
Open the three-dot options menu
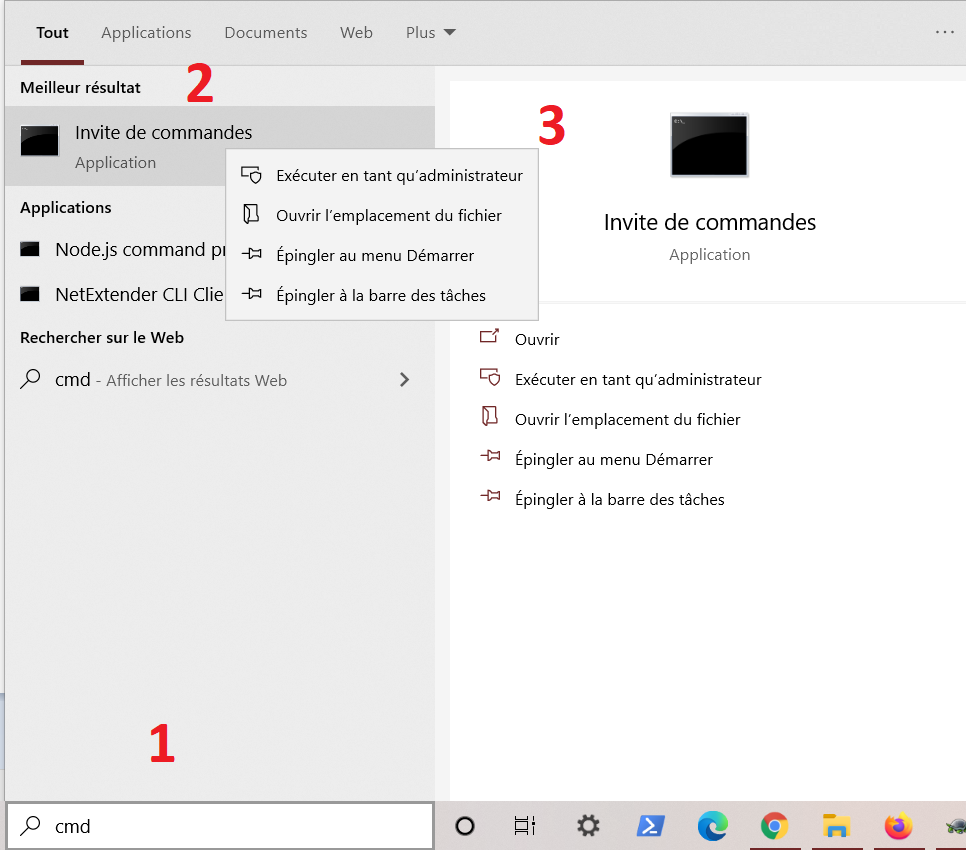pos(944,32)
